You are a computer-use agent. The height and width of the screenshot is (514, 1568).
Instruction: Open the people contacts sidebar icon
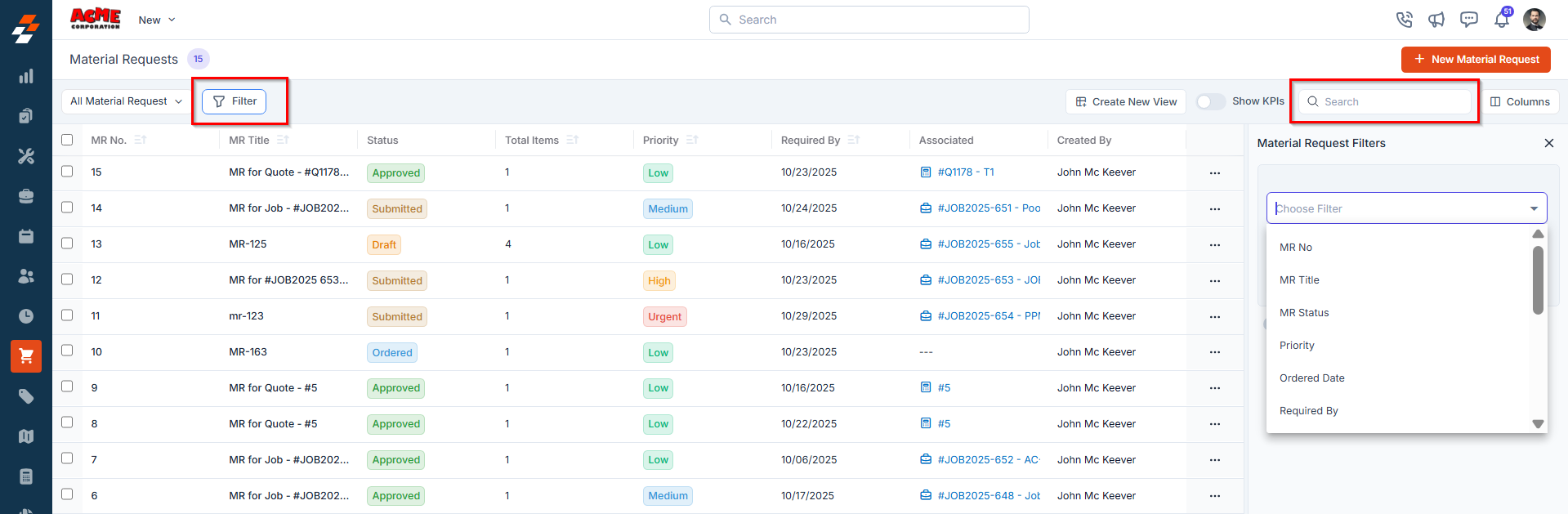pos(26,276)
